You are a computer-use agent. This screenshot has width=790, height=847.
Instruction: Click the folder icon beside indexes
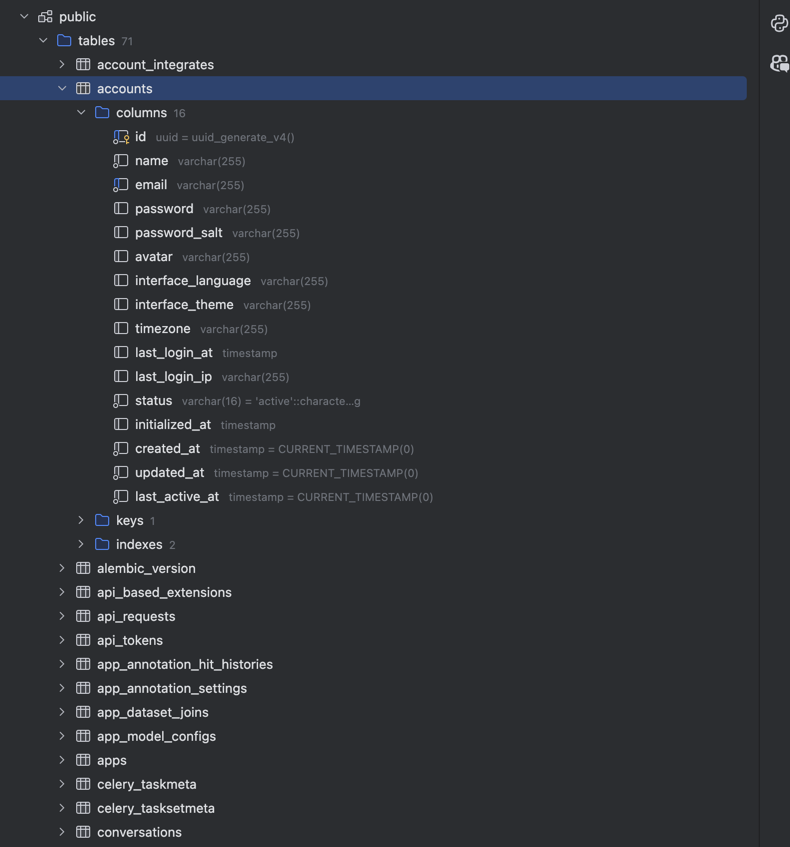(102, 544)
